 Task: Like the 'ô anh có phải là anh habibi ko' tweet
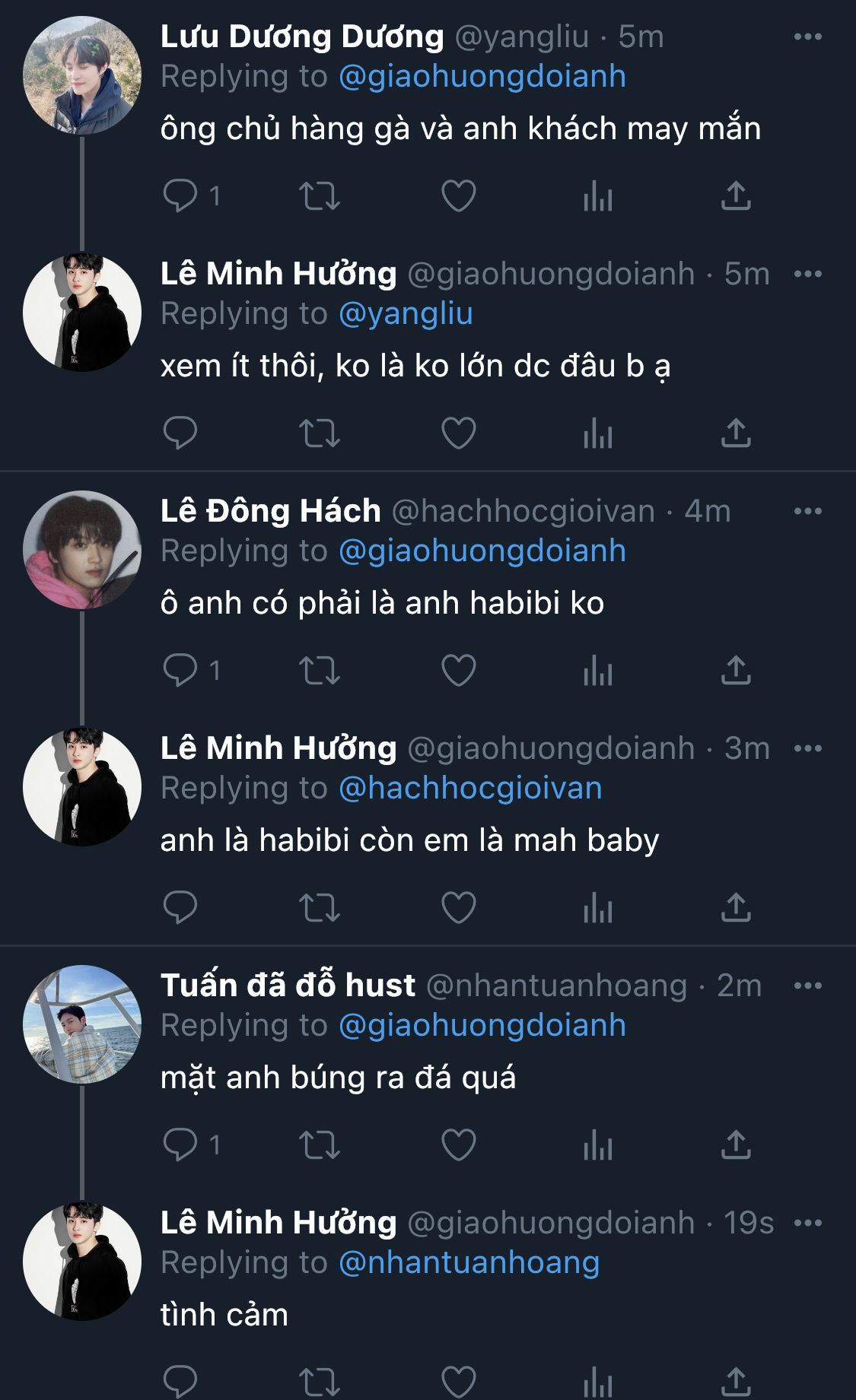pos(459,671)
